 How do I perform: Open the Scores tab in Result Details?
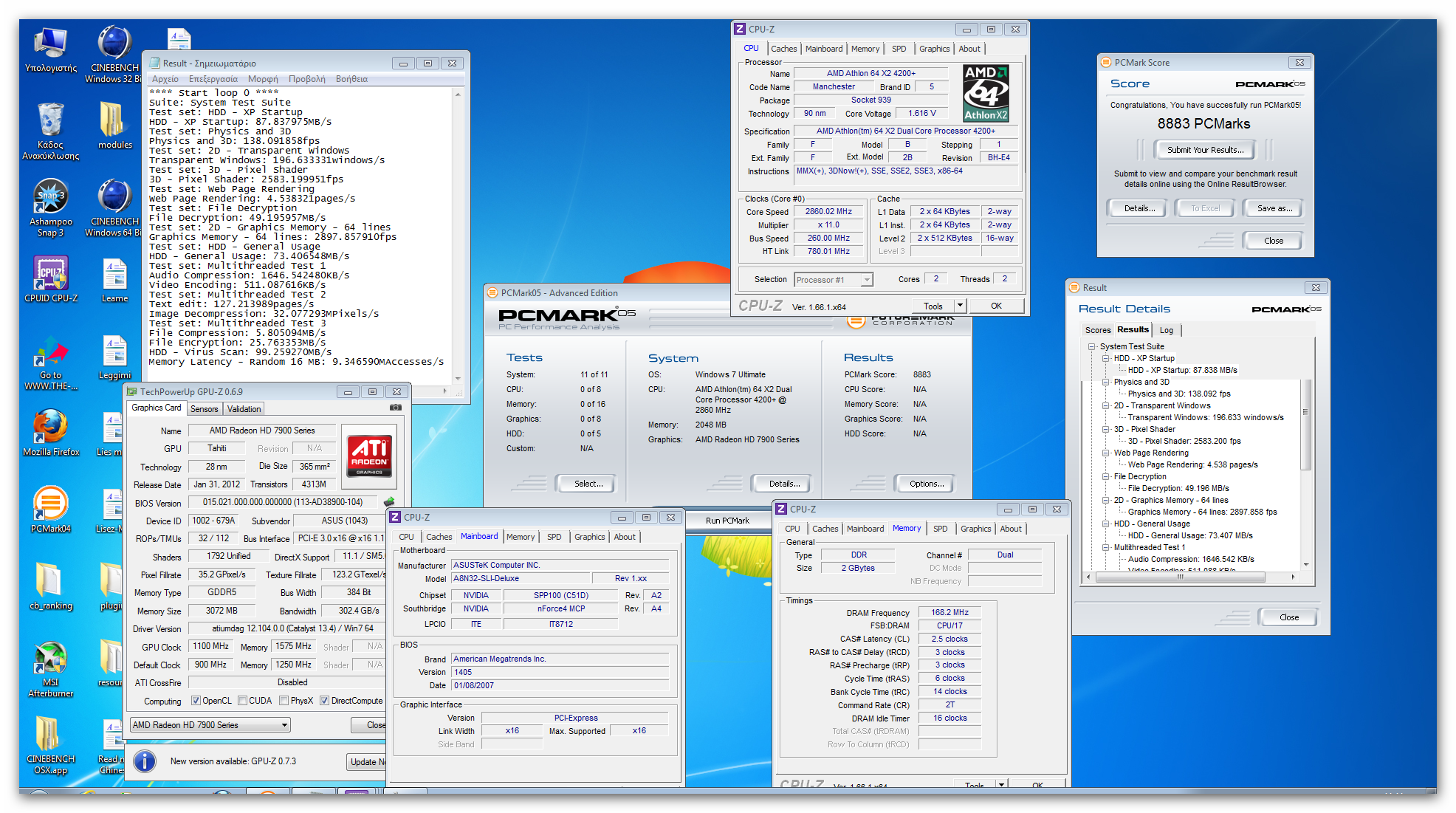pos(1097,330)
